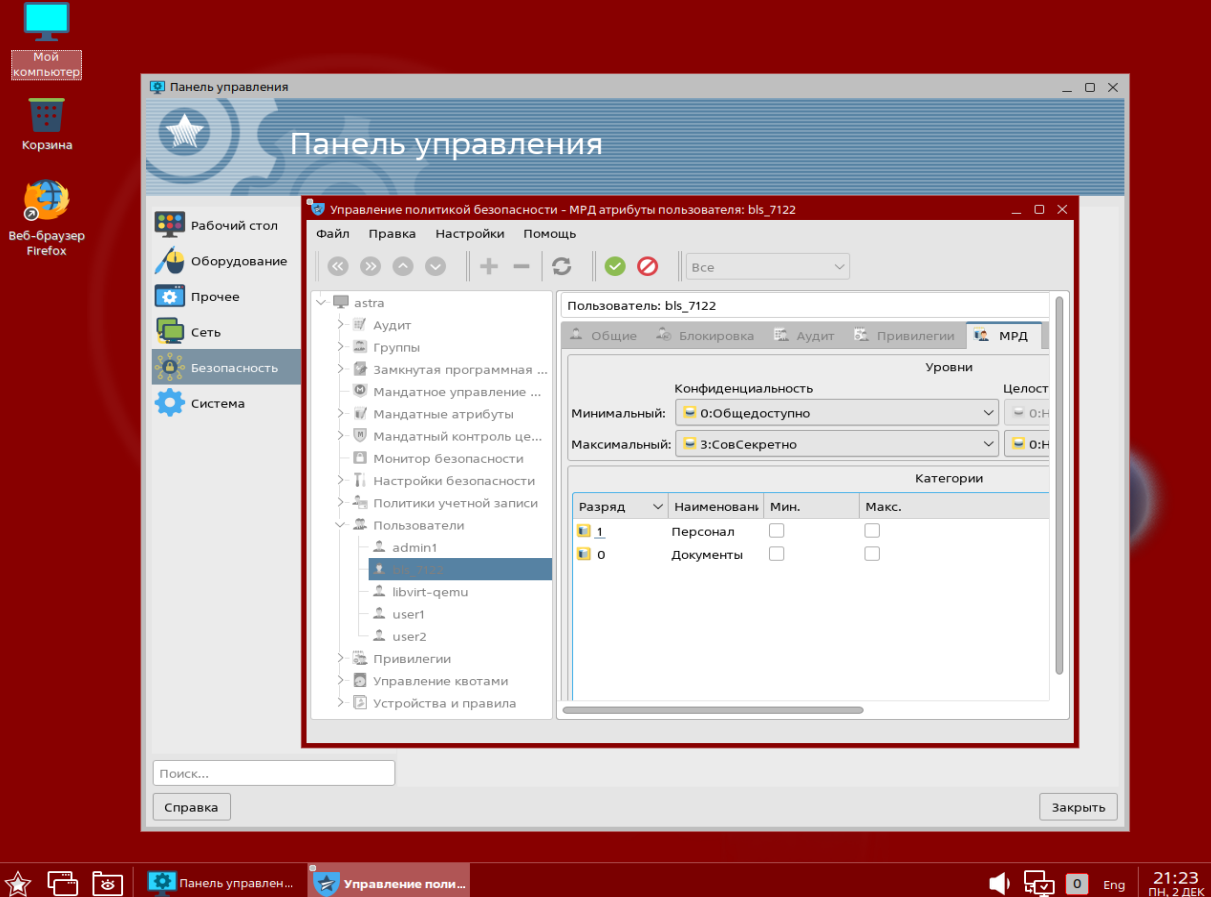Open Максимальный confidentiality level dropdown
The height and width of the screenshot is (897, 1211).
pos(837,444)
